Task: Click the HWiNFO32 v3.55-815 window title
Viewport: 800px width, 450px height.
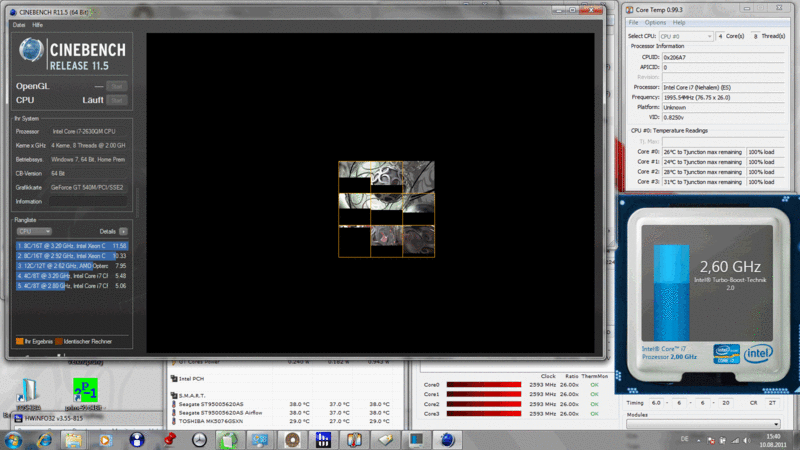Action: click(x=54, y=418)
